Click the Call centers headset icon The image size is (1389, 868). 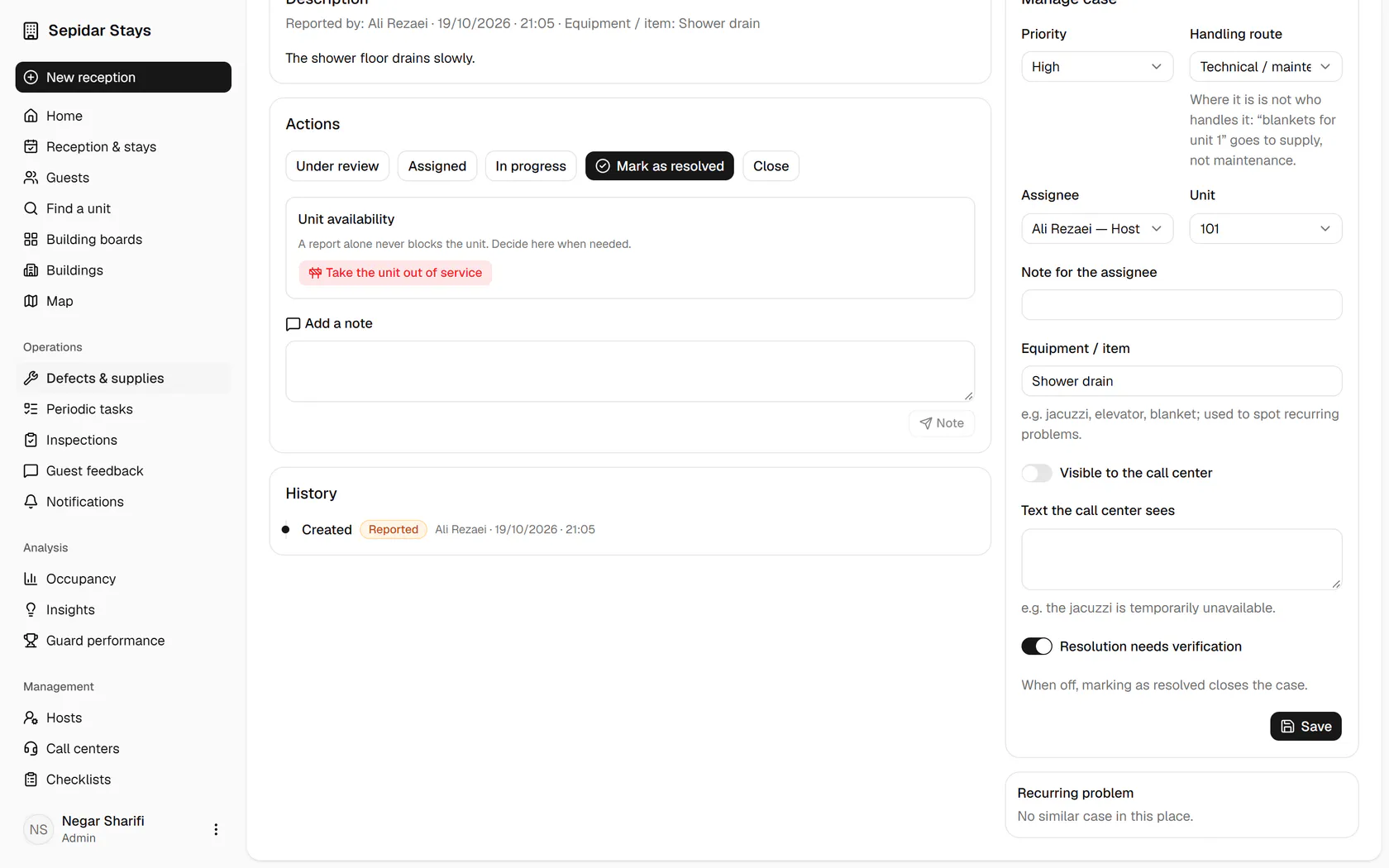(31, 748)
